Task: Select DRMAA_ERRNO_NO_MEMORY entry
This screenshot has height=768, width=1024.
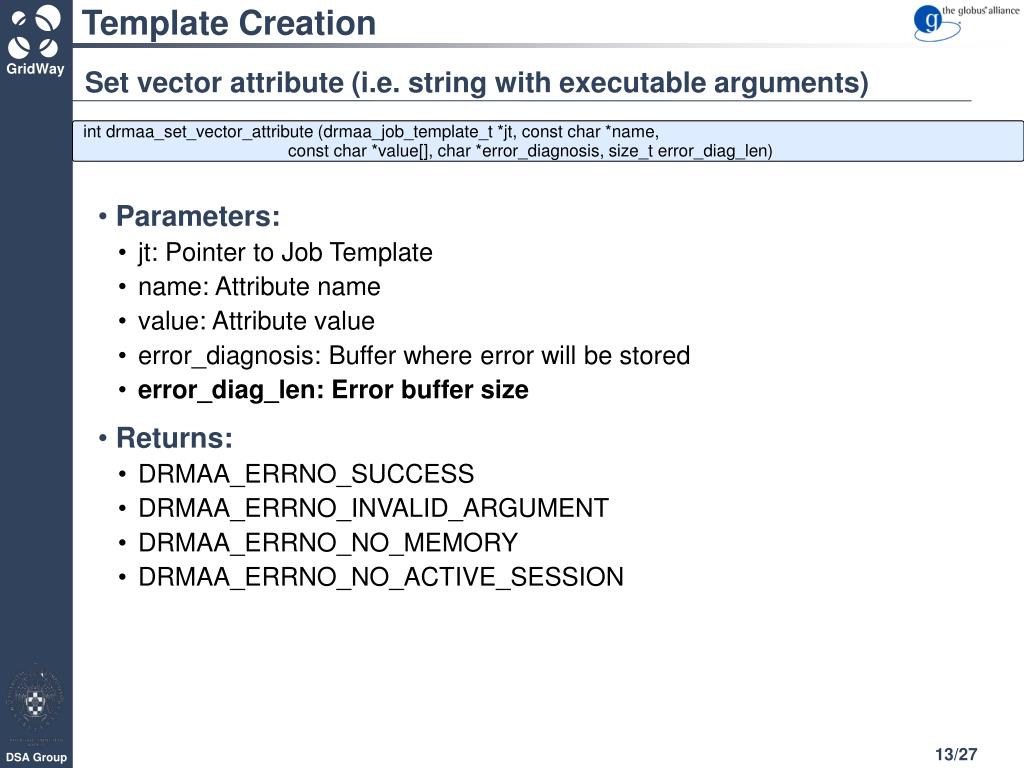Action: click(x=328, y=543)
